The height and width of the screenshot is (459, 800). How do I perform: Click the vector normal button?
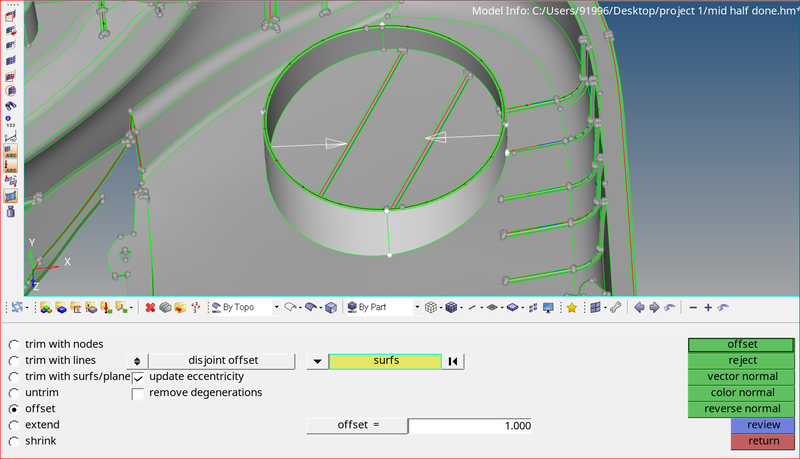pyautogui.click(x=741, y=377)
